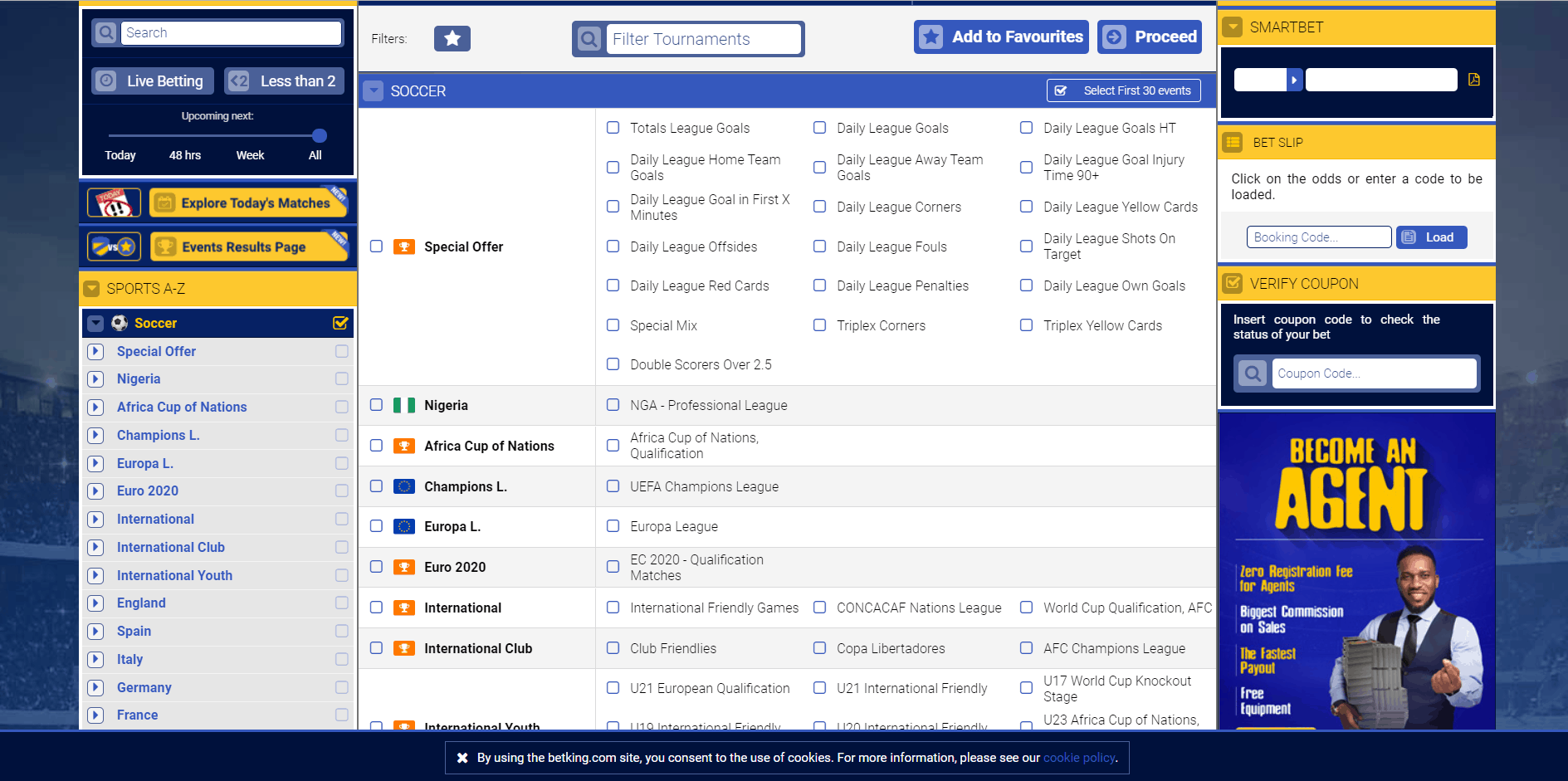1568x781 pixels.
Task: Click the SmartBet PDF document icon
Action: [x=1474, y=80]
